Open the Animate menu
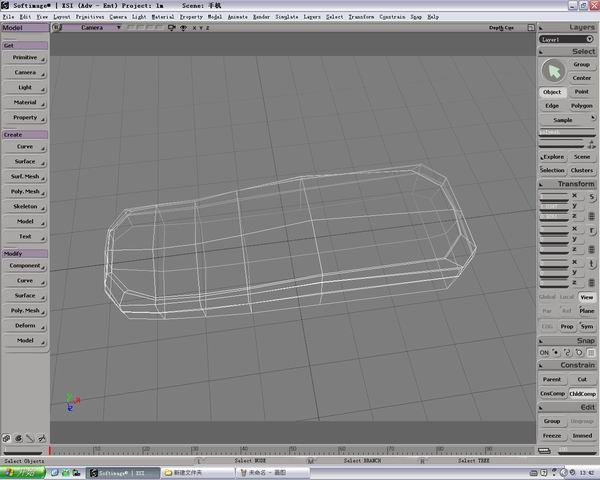The width and height of the screenshot is (600, 480). 238,17
